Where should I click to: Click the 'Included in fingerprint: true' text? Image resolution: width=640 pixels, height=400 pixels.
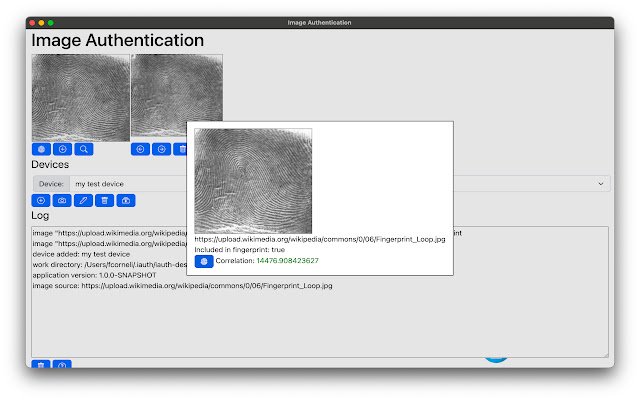click(240, 249)
